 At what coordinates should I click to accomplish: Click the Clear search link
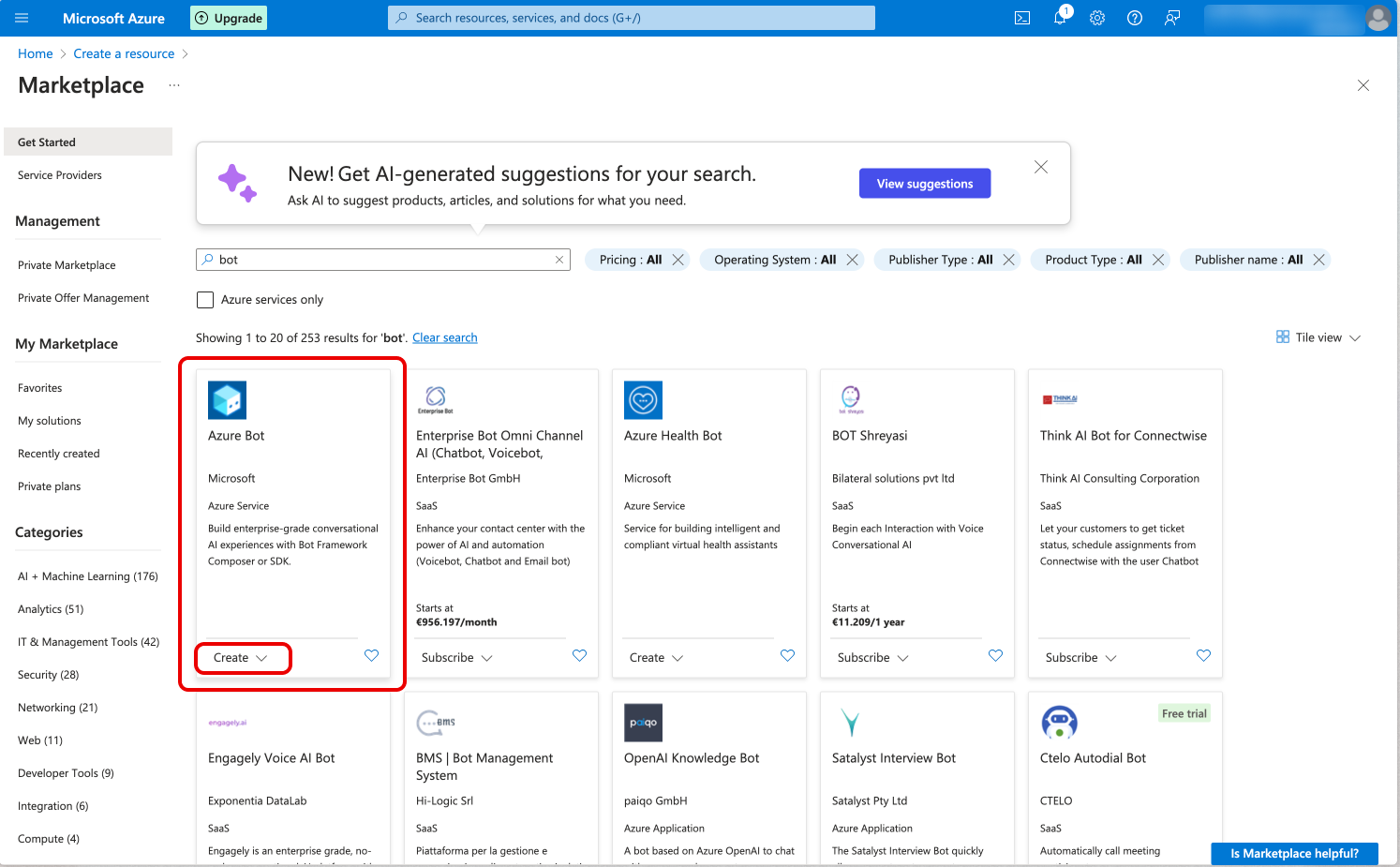point(445,337)
